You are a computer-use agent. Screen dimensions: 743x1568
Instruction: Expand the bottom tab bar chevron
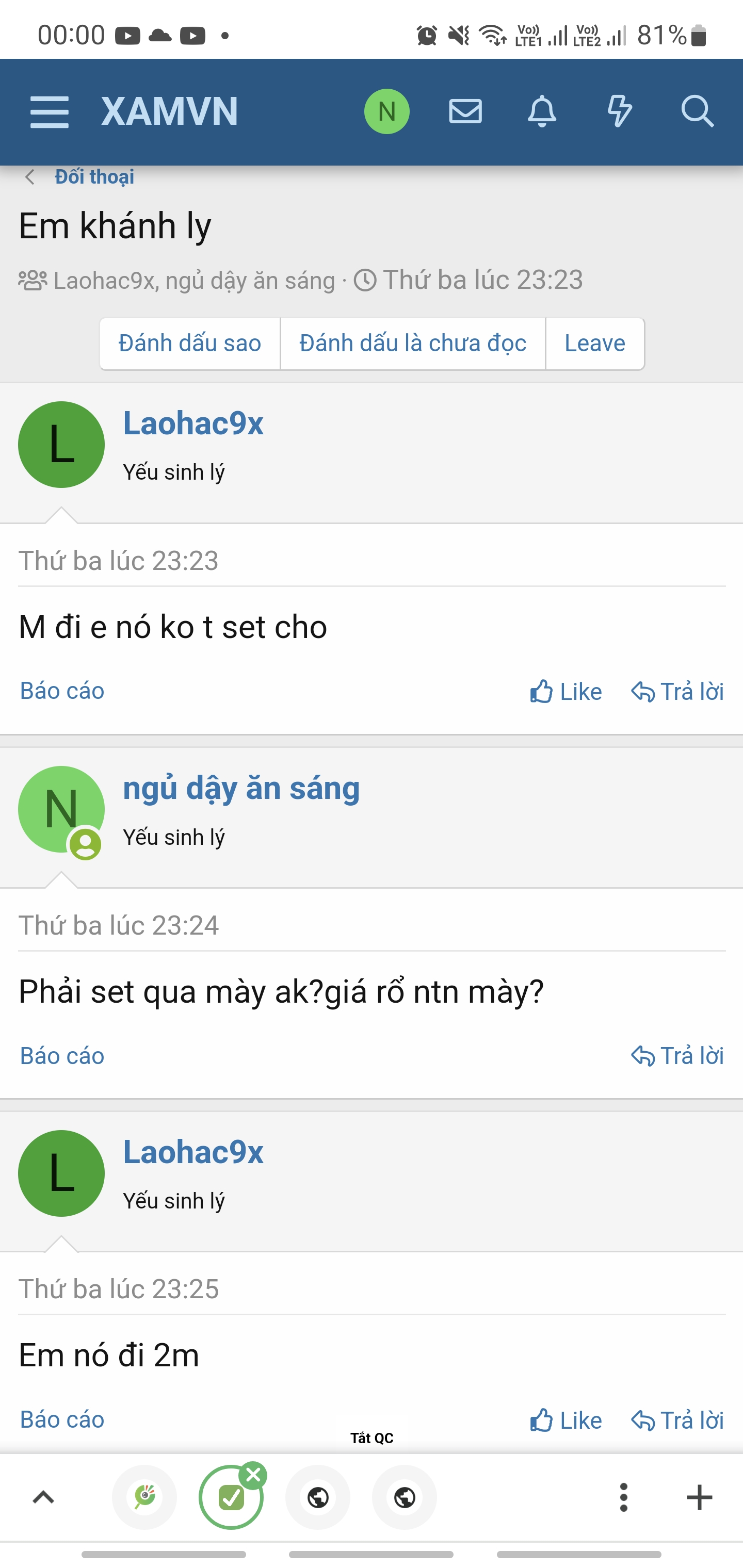pos(43,1497)
